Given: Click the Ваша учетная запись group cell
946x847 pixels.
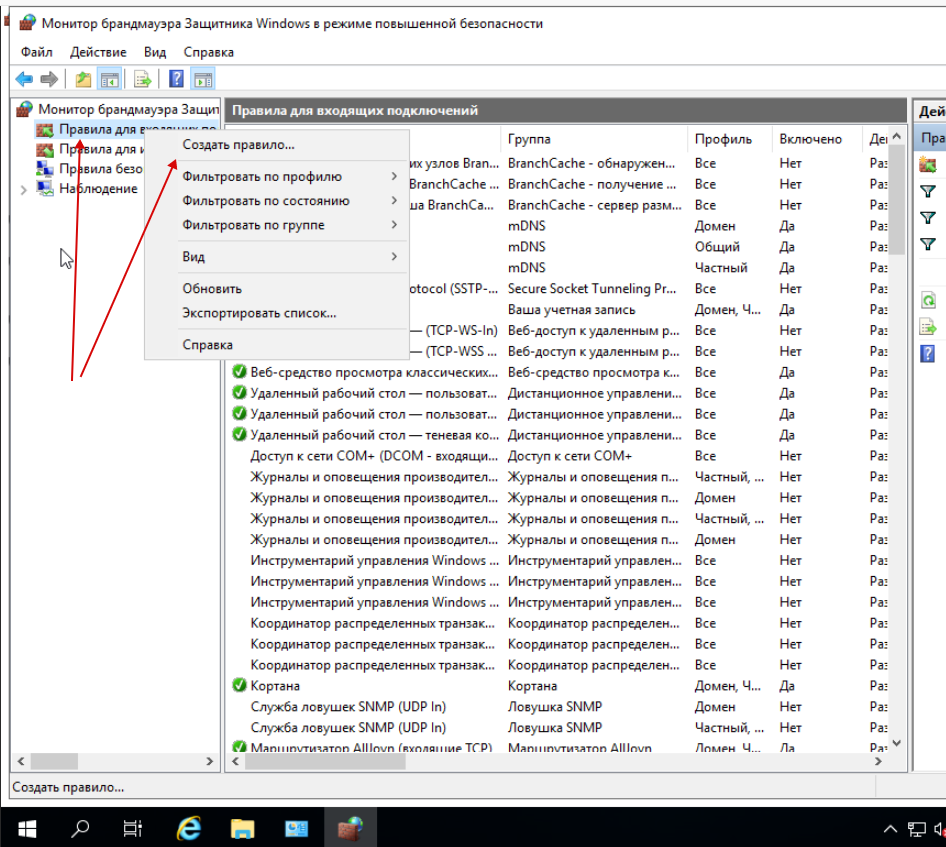Looking at the screenshot, I should point(571,309).
